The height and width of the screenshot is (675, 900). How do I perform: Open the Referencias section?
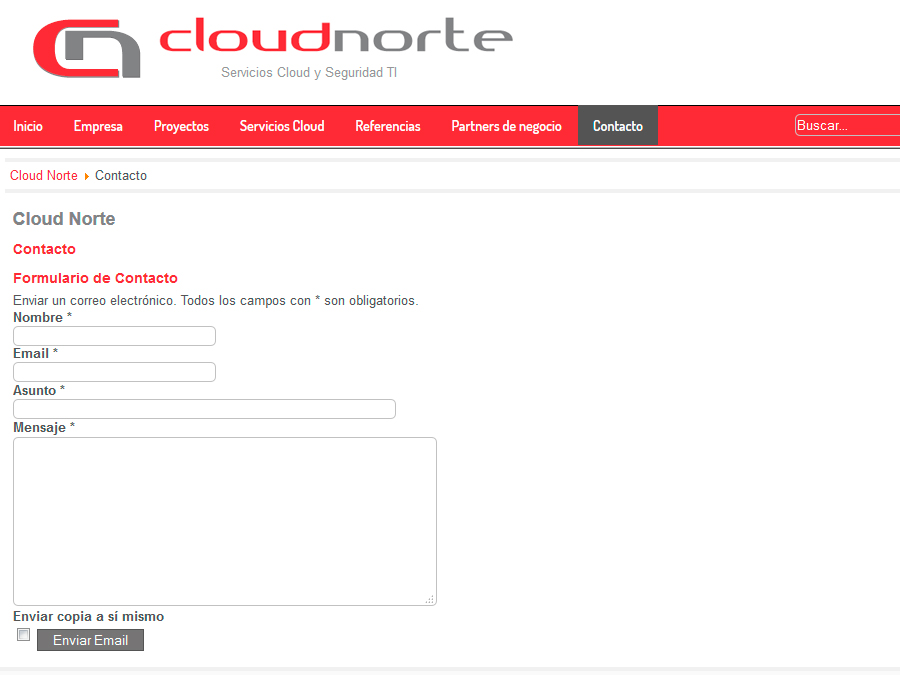point(388,126)
